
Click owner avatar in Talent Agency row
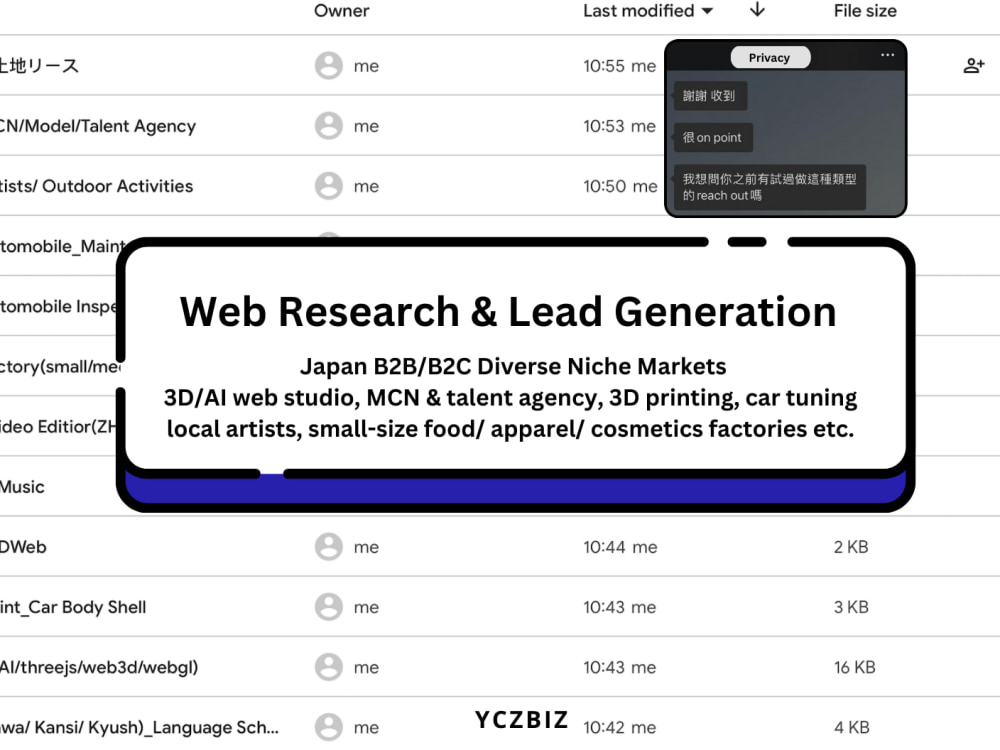point(329,126)
